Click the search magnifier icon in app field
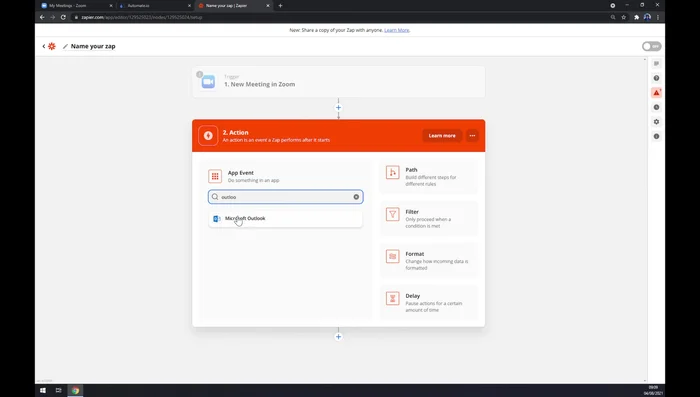The height and width of the screenshot is (397, 700). click(215, 197)
